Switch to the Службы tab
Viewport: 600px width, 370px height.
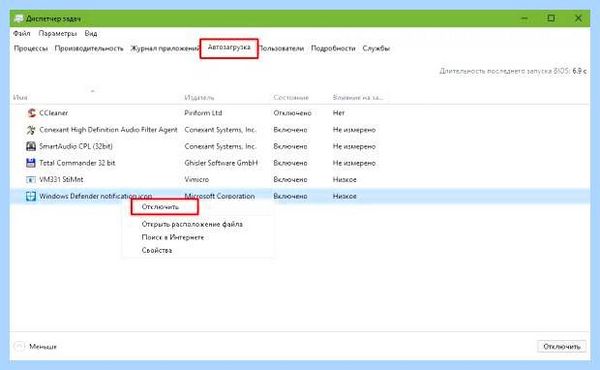pyautogui.click(x=376, y=49)
